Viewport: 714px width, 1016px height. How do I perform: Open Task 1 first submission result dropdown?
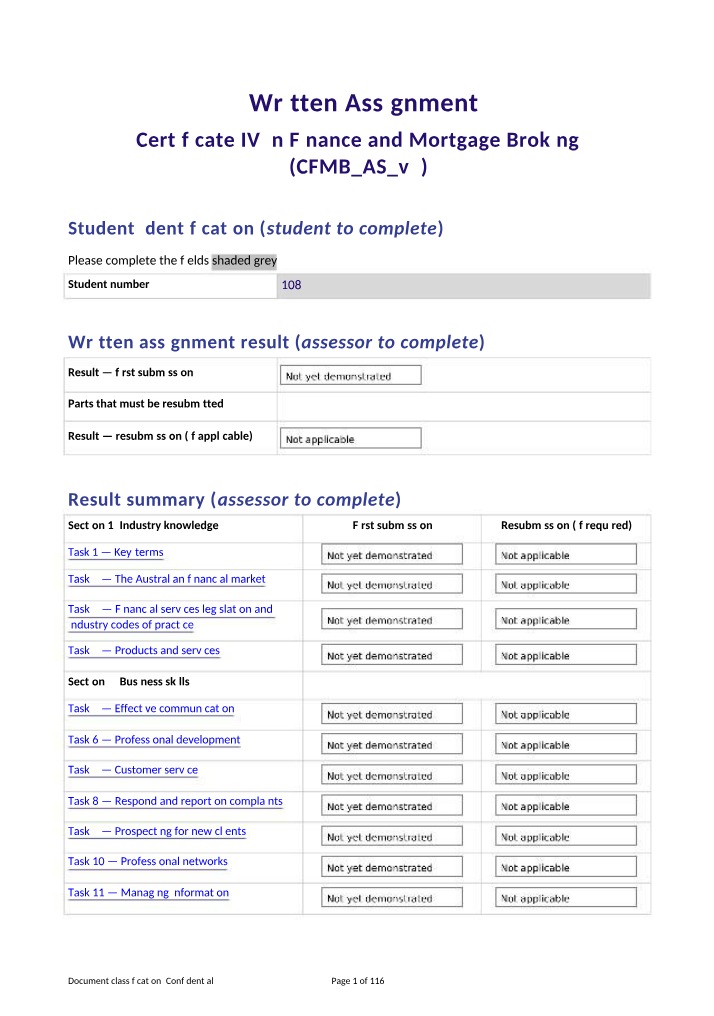pos(392,555)
